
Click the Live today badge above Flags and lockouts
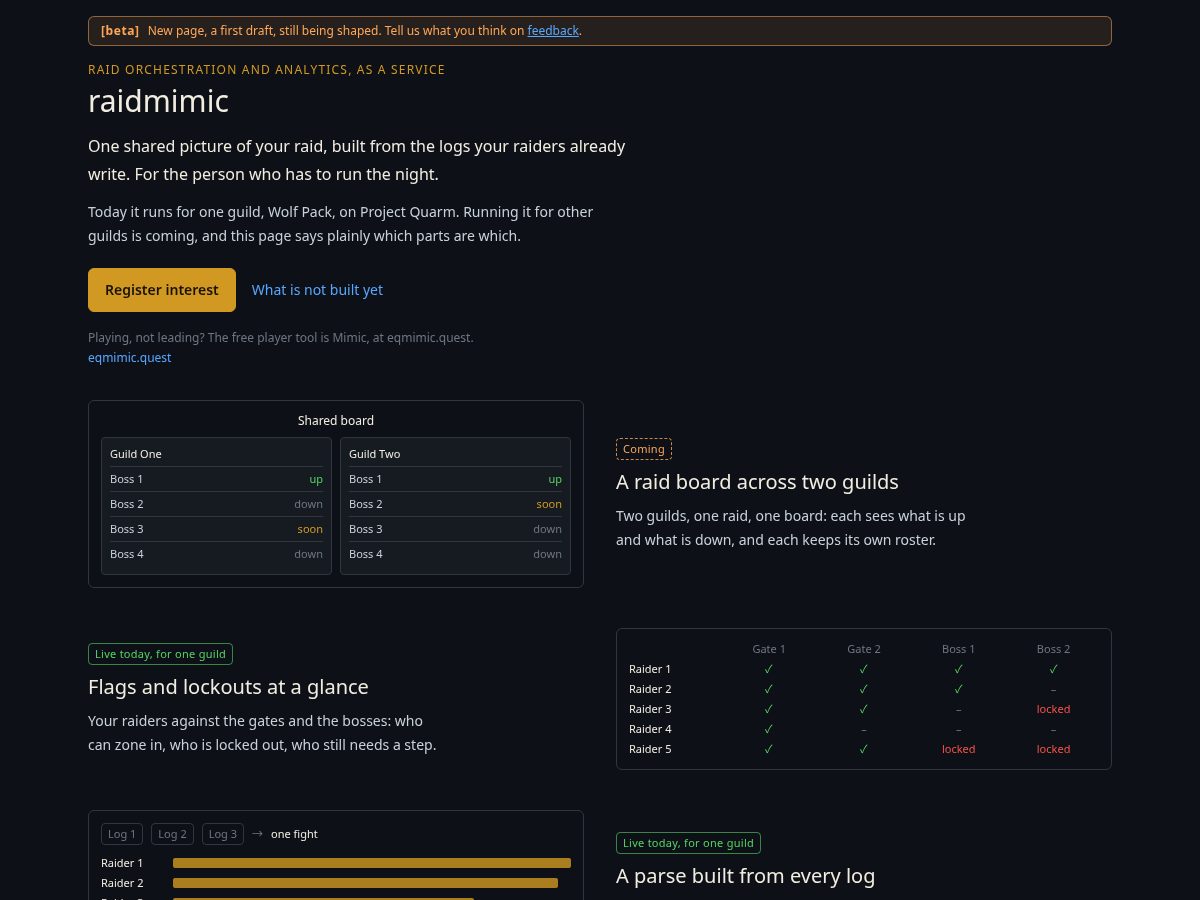coord(160,654)
